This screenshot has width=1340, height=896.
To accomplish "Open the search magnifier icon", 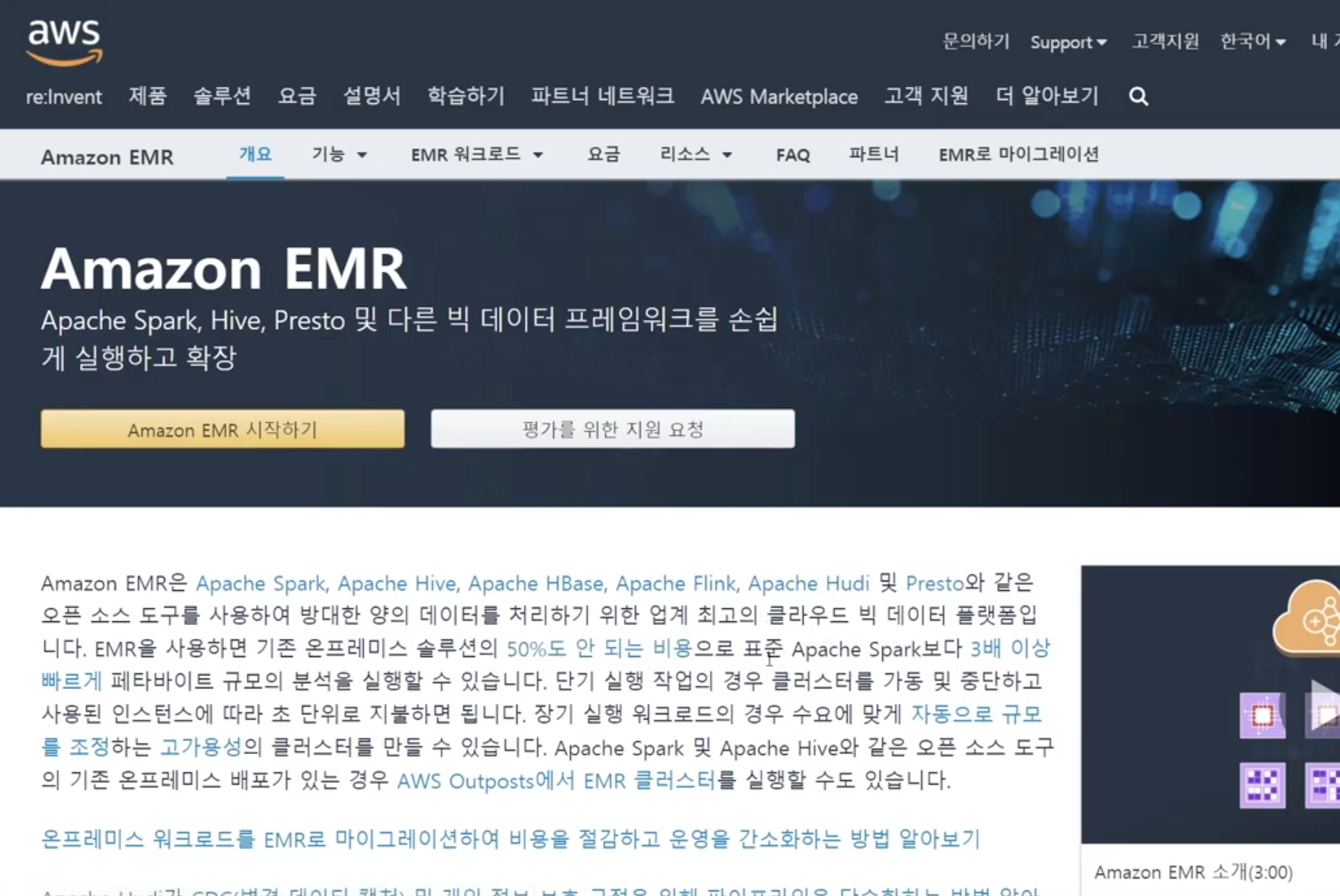I will tap(1139, 96).
